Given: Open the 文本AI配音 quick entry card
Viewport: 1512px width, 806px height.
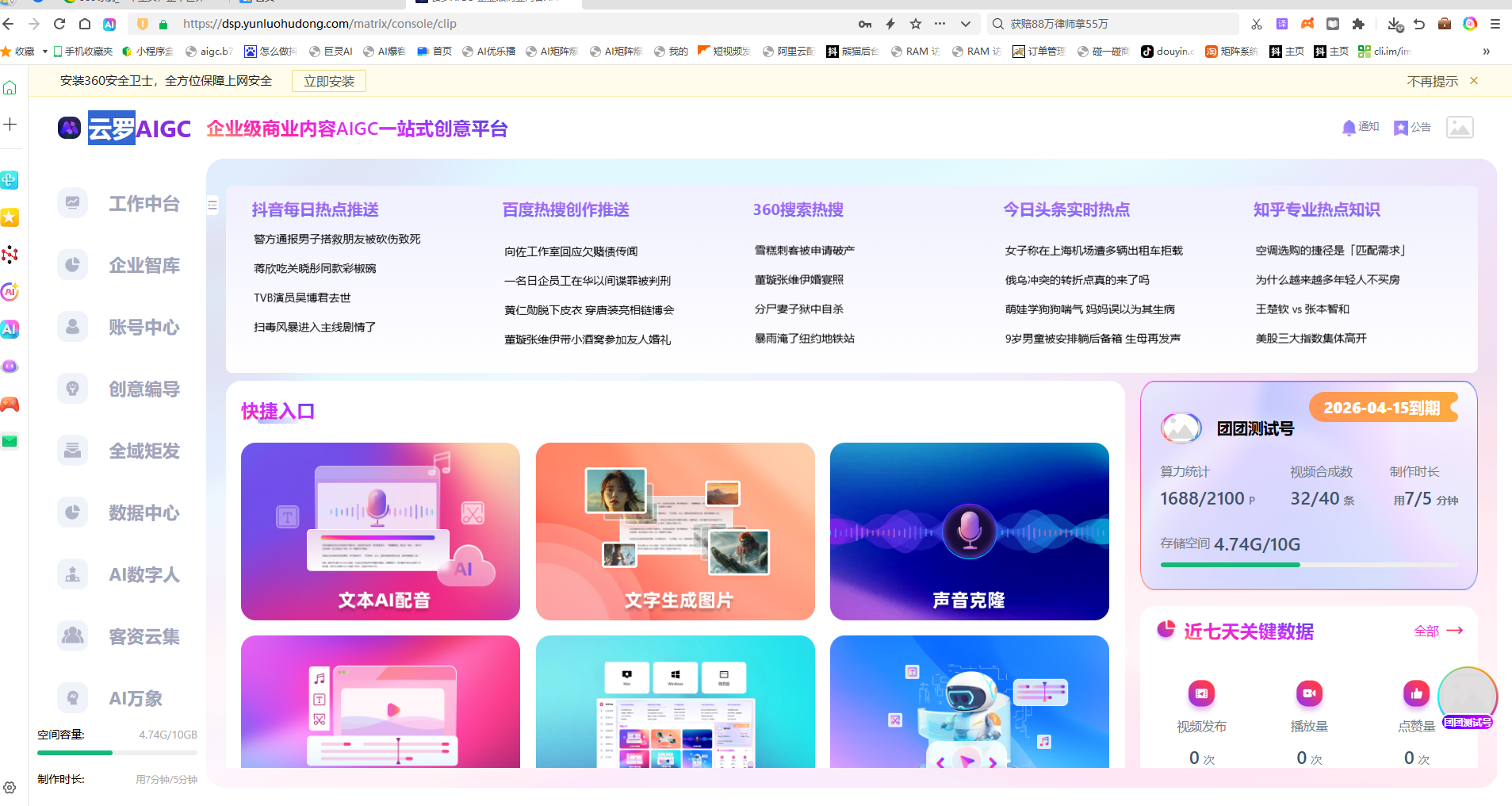Looking at the screenshot, I should tap(381, 532).
